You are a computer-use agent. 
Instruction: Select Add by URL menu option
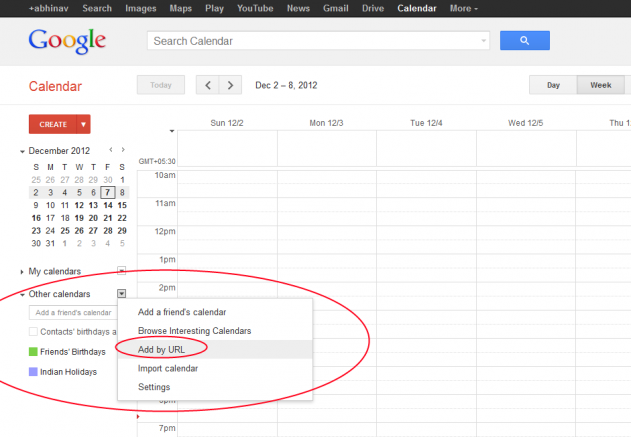coord(161,349)
